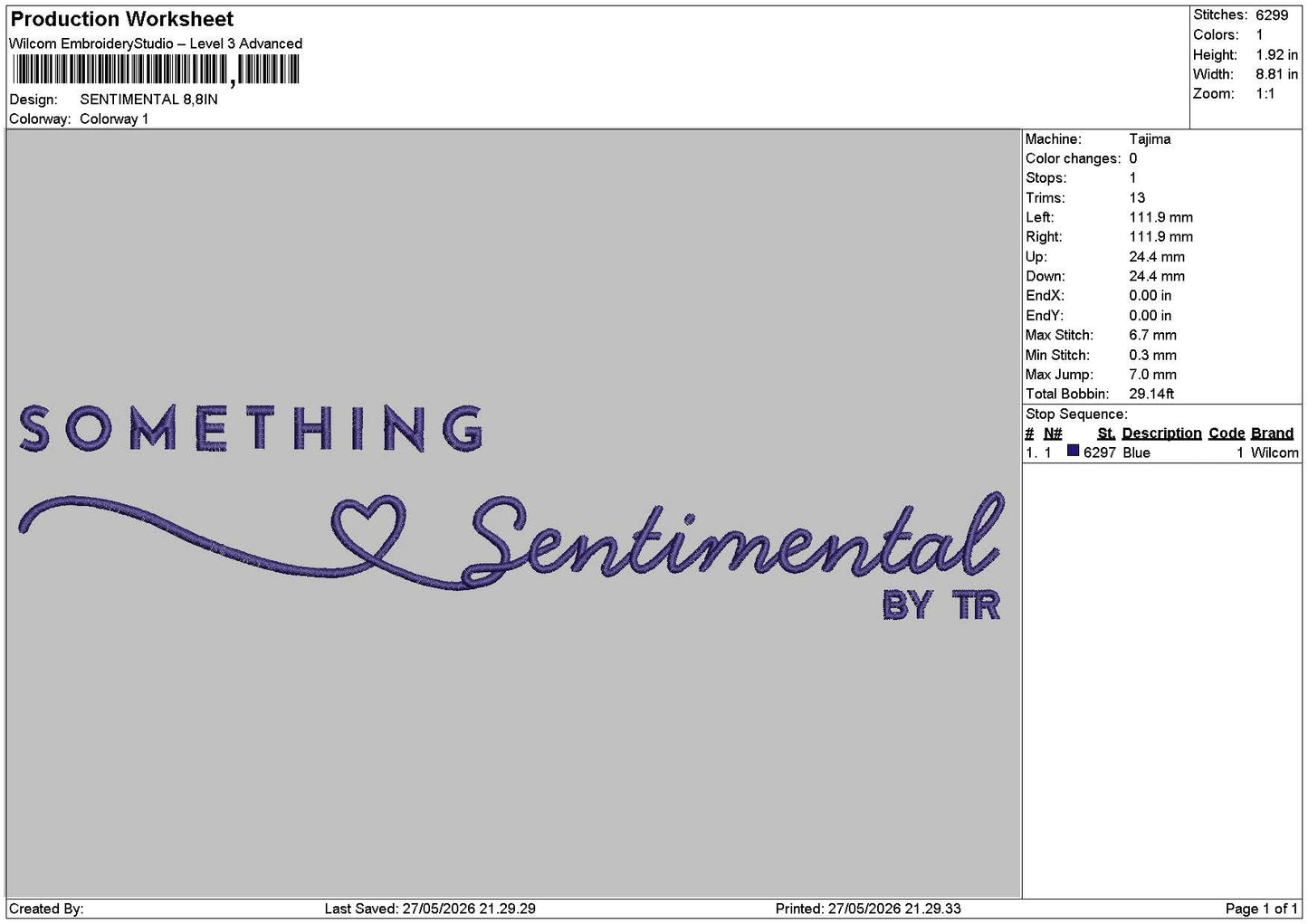This screenshot has height=924, width=1308.
Task: Click the design barcode
Action: coord(156,70)
